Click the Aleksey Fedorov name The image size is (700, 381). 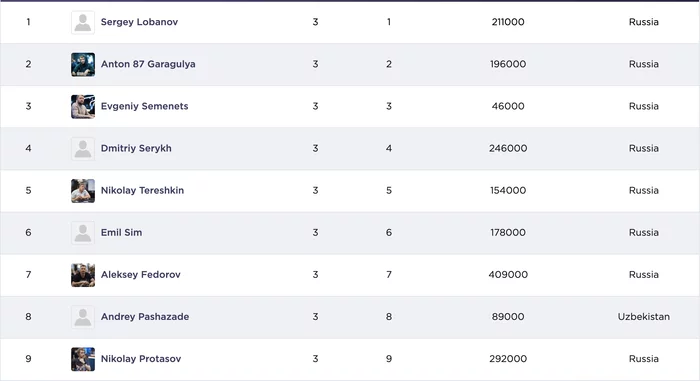point(141,275)
